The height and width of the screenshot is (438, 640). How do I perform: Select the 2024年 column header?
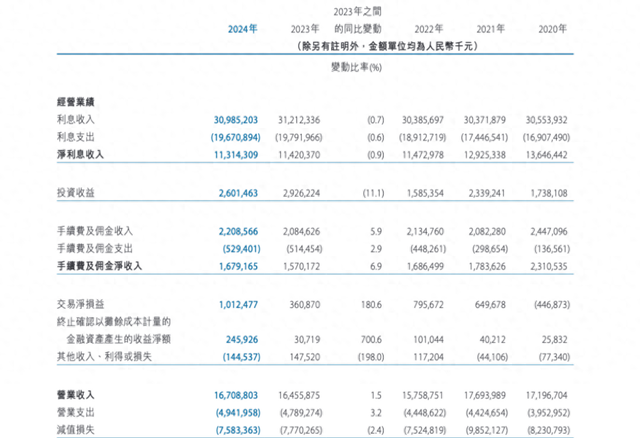pos(242,29)
